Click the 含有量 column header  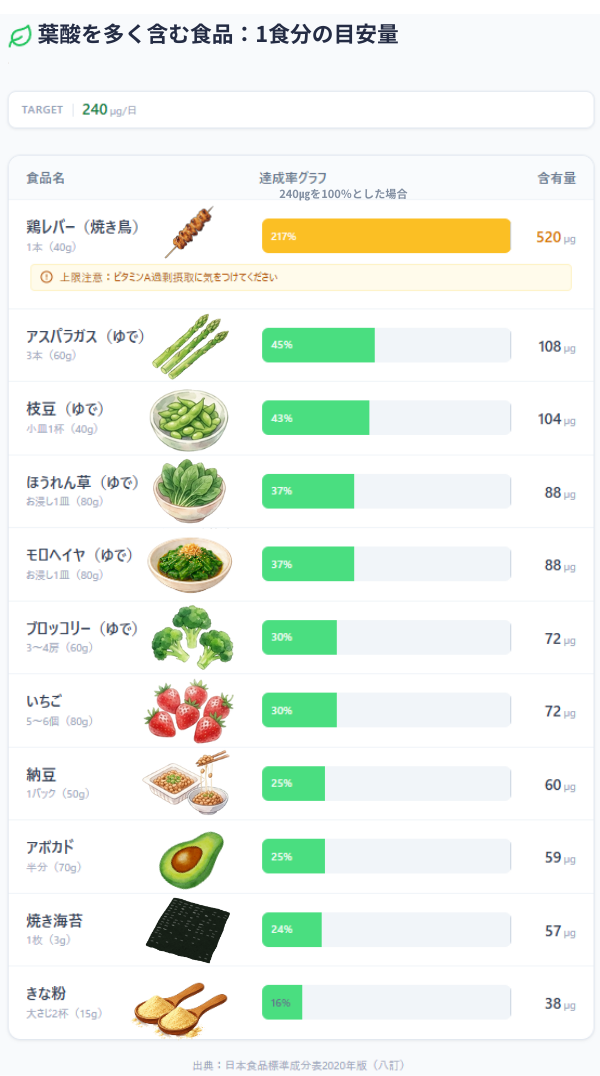point(556,178)
